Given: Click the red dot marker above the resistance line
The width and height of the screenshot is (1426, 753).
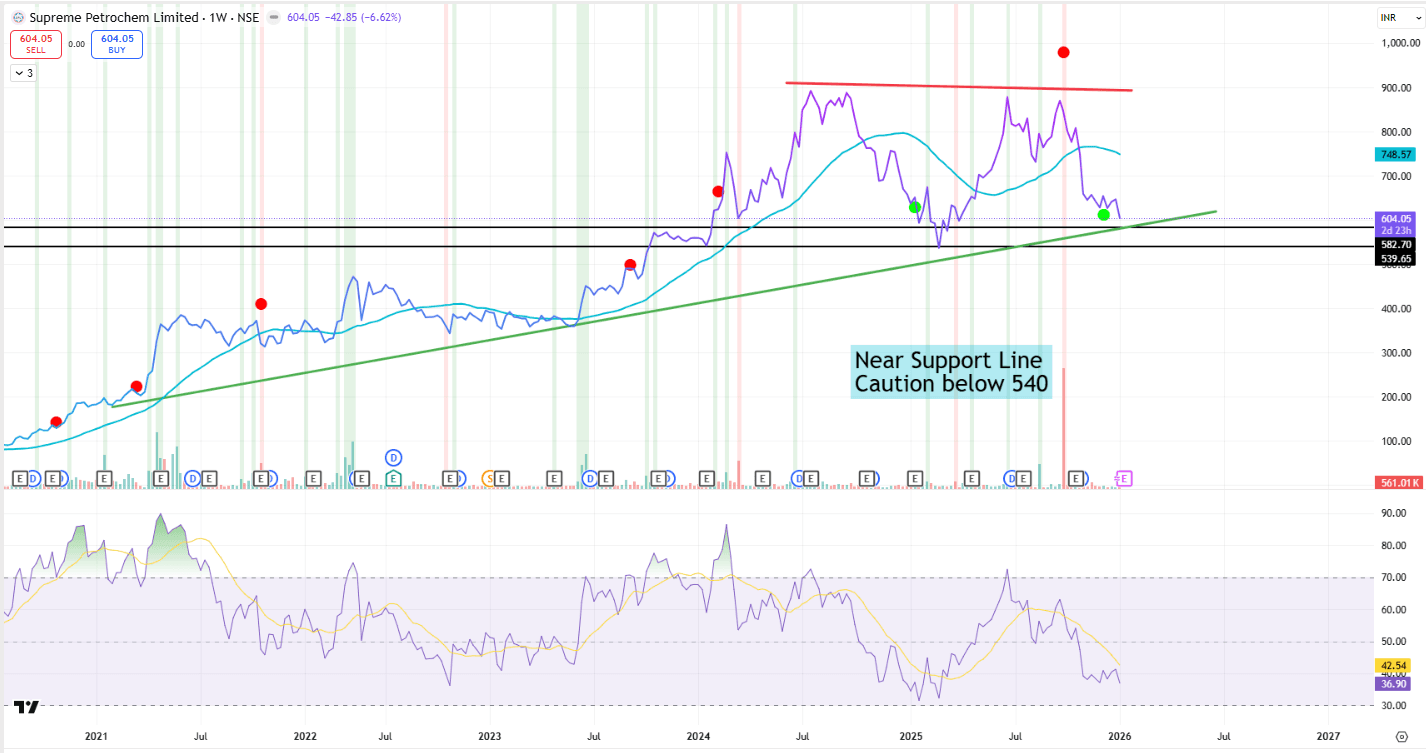Looking at the screenshot, I should [x=1064, y=52].
